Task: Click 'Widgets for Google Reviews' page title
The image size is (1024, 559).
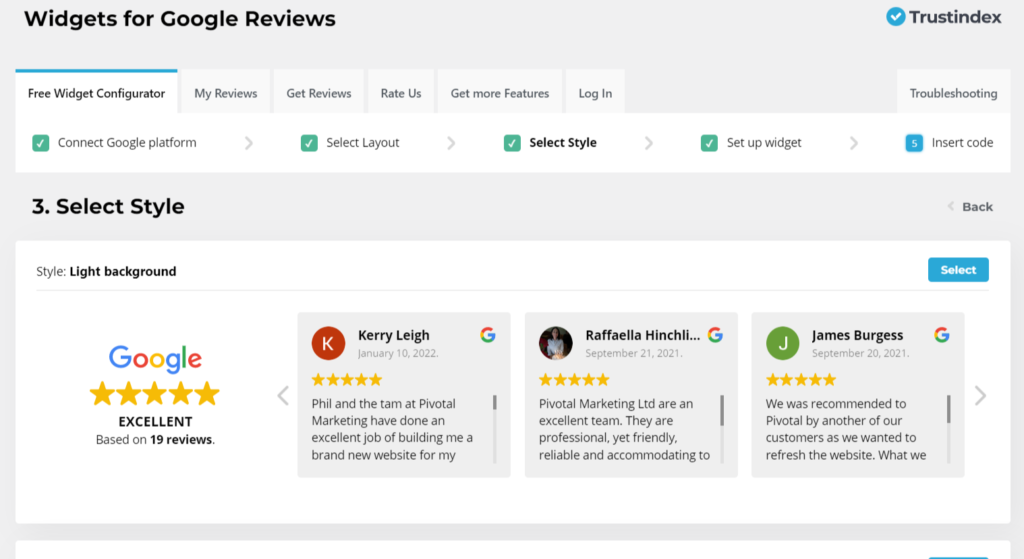Action: pos(180,18)
